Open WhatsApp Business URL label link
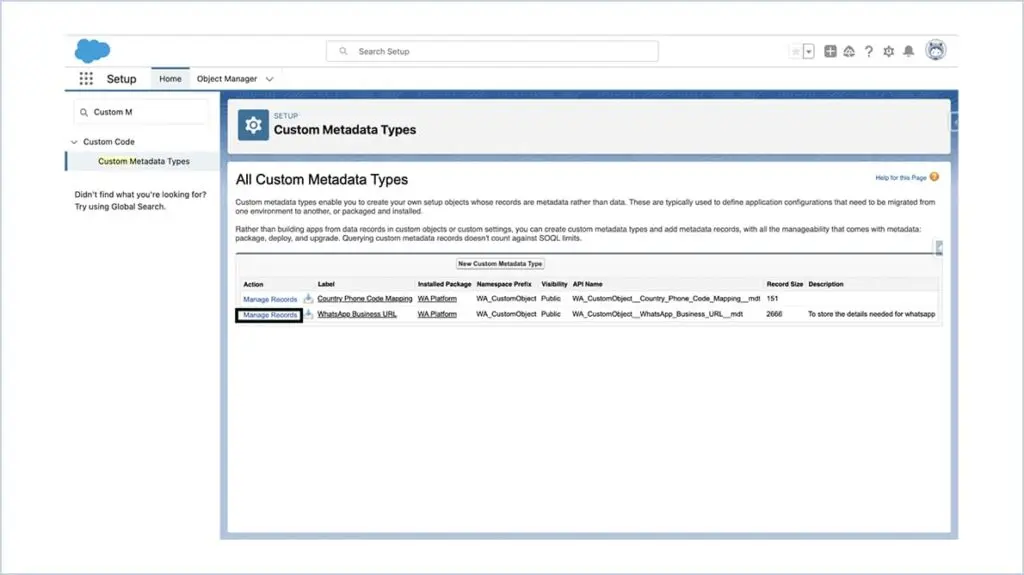The height and width of the screenshot is (575, 1024). click(x=357, y=314)
